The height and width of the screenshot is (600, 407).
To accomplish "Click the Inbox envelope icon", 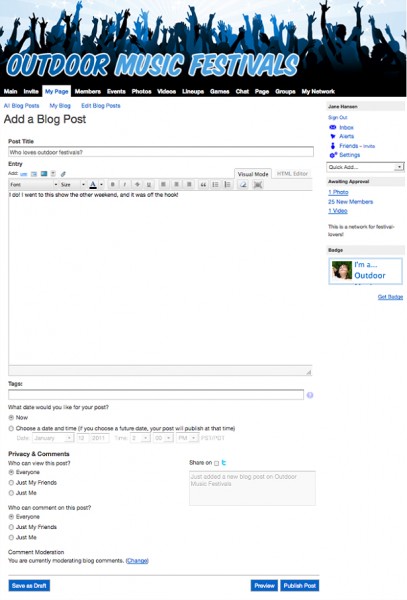I will click(x=333, y=127).
